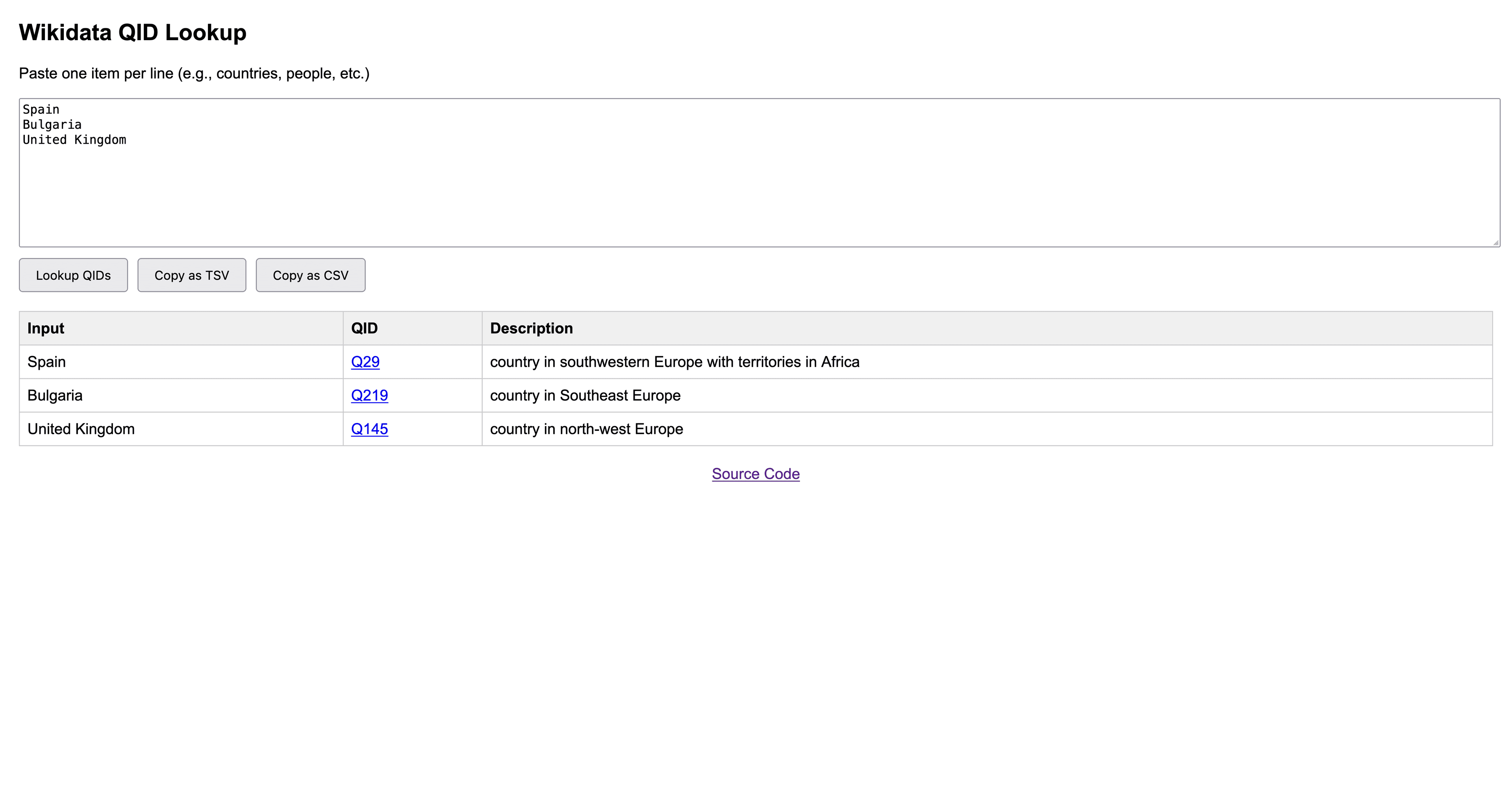Copy results as CSV
Viewport: 1512px width, 794px height.
(x=310, y=275)
